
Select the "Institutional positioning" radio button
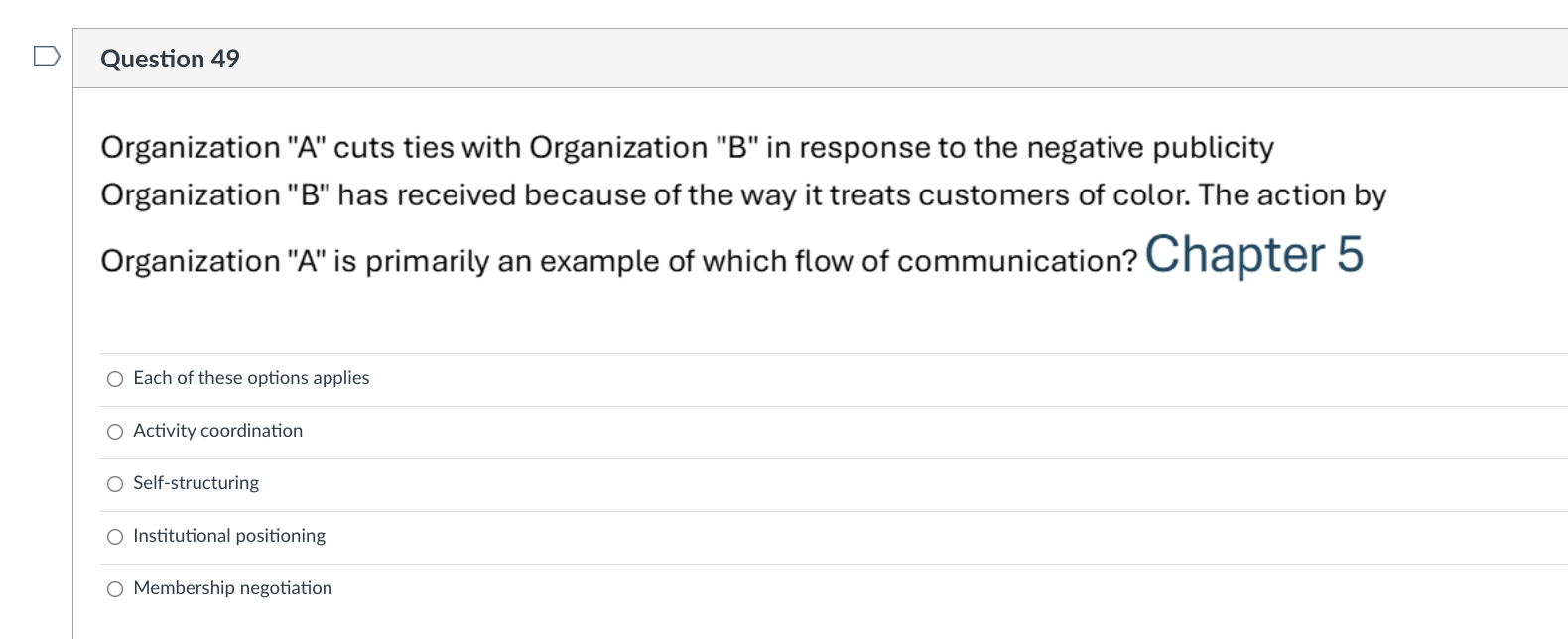[x=114, y=536]
